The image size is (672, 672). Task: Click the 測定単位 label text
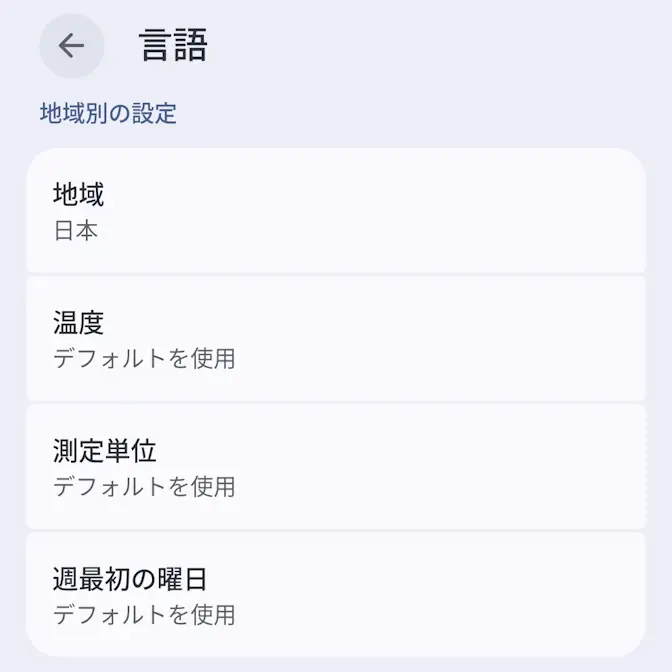[x=104, y=450]
